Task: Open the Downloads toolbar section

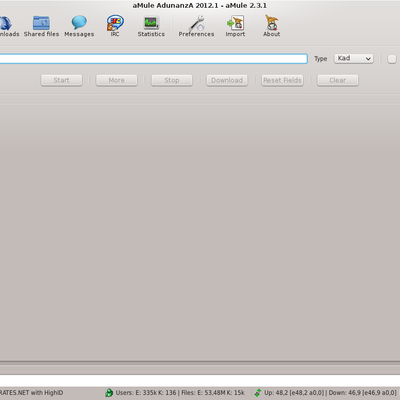Action: pos(7,26)
